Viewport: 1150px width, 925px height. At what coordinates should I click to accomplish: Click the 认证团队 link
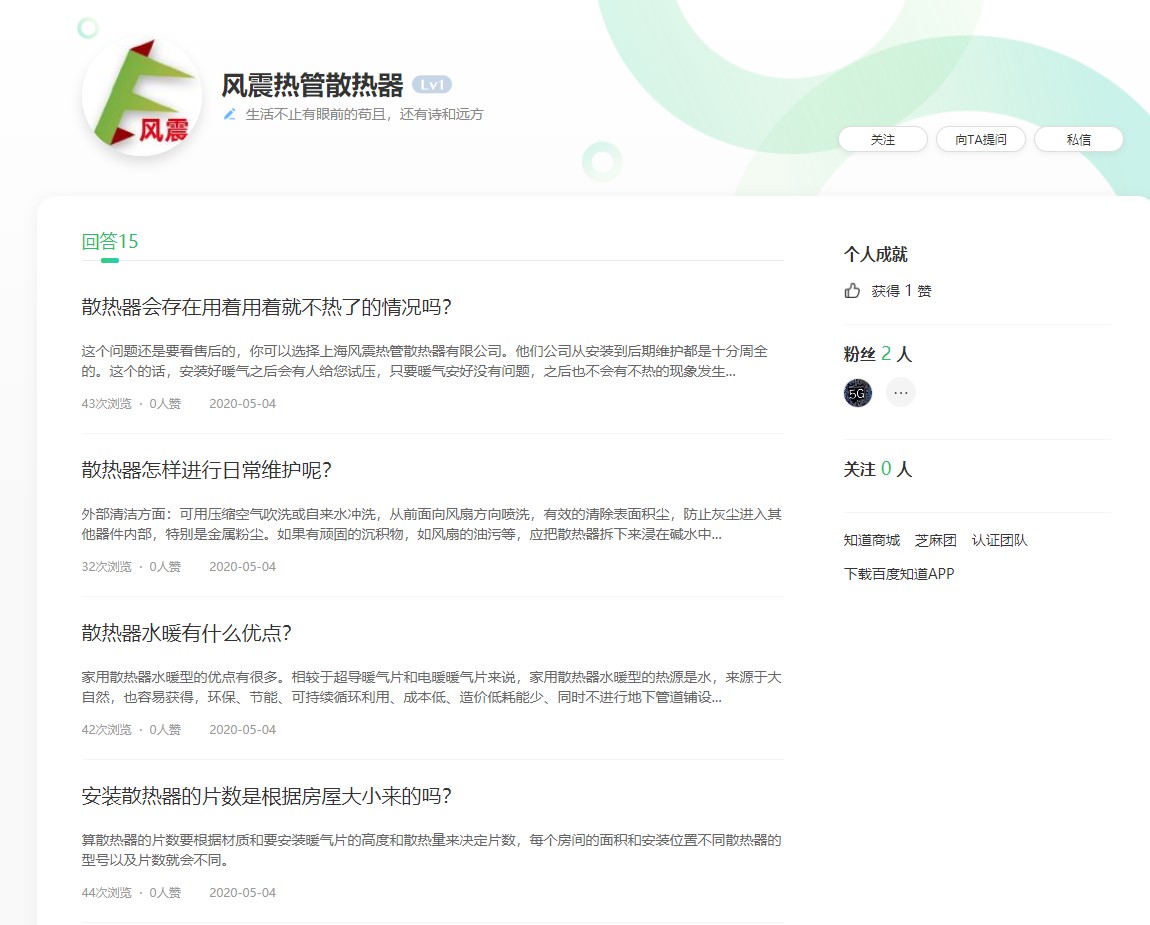999,540
